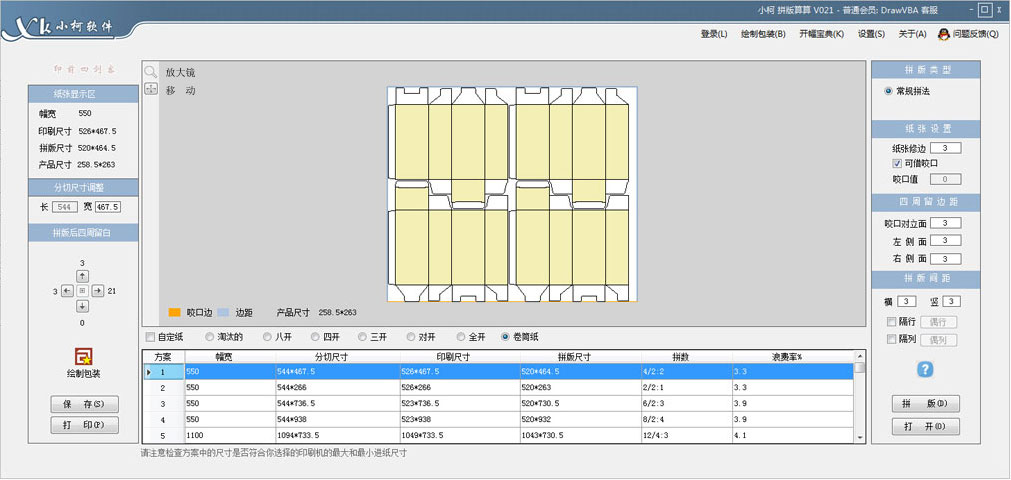The height and width of the screenshot is (480, 1011).
Task: Uncheck the 可借咬口 checkbox
Action: (x=897, y=163)
